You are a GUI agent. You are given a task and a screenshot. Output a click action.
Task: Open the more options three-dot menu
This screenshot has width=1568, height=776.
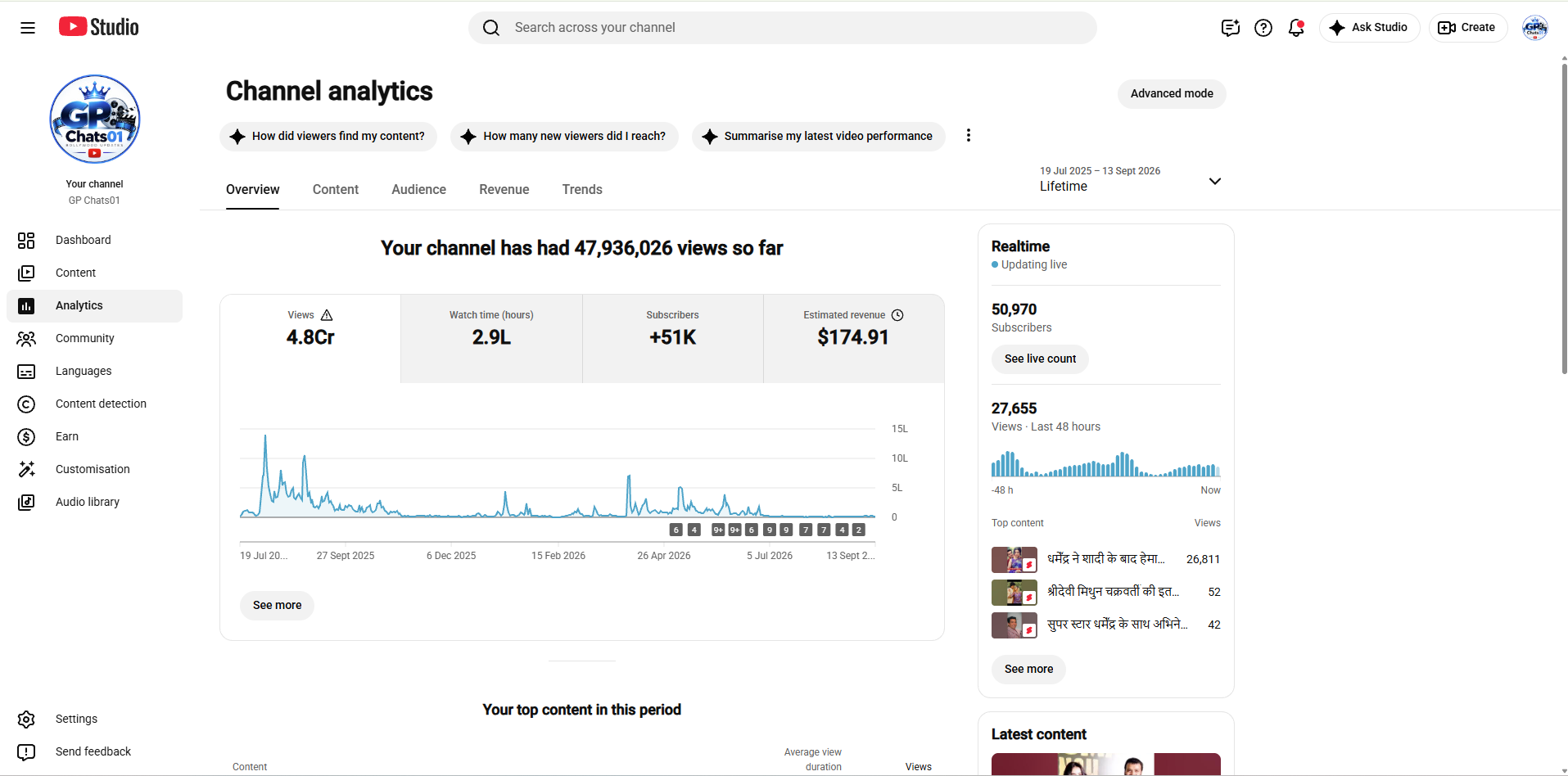coord(969,136)
